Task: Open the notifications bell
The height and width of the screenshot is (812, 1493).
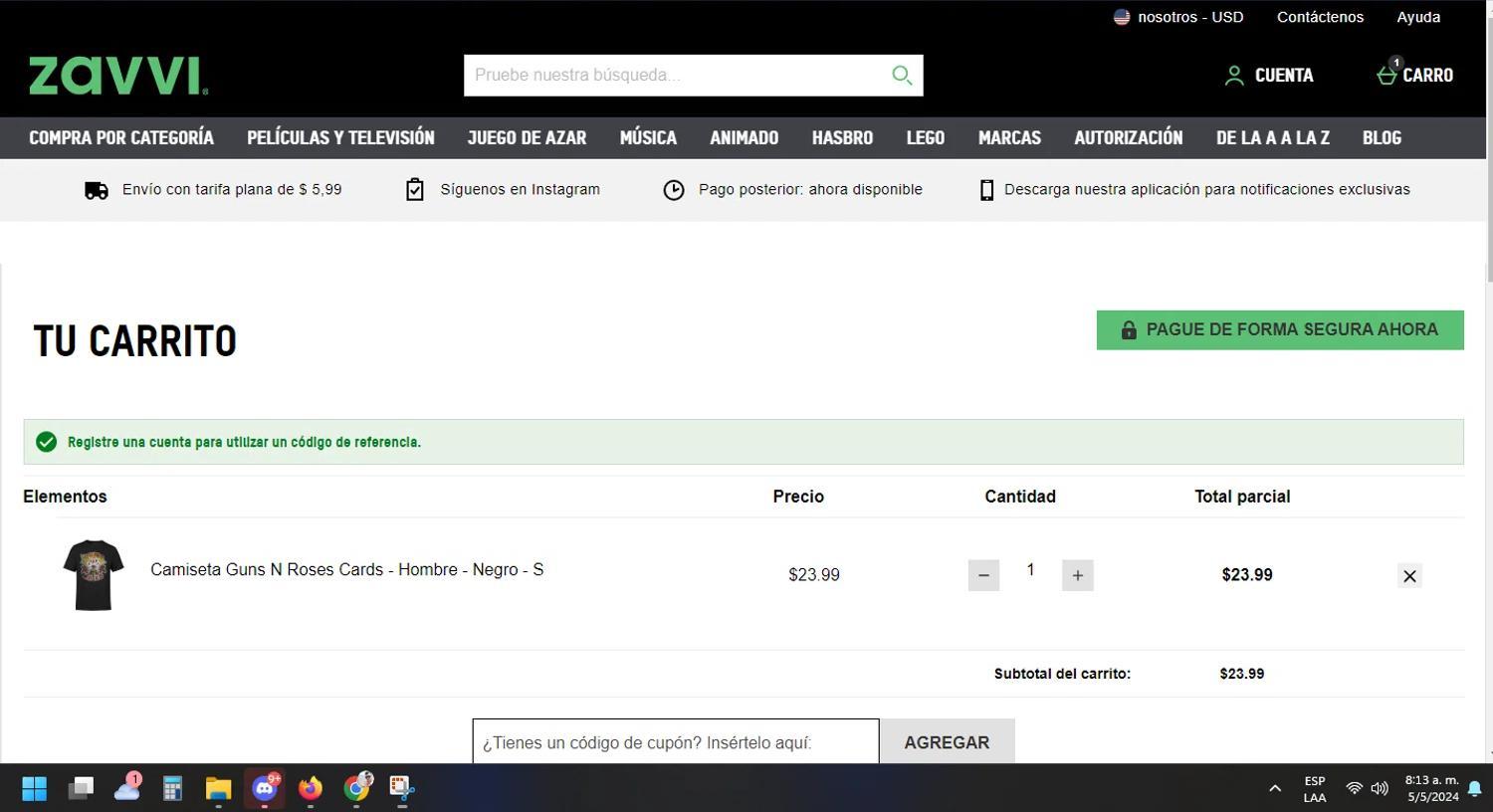Action: click(x=1474, y=789)
